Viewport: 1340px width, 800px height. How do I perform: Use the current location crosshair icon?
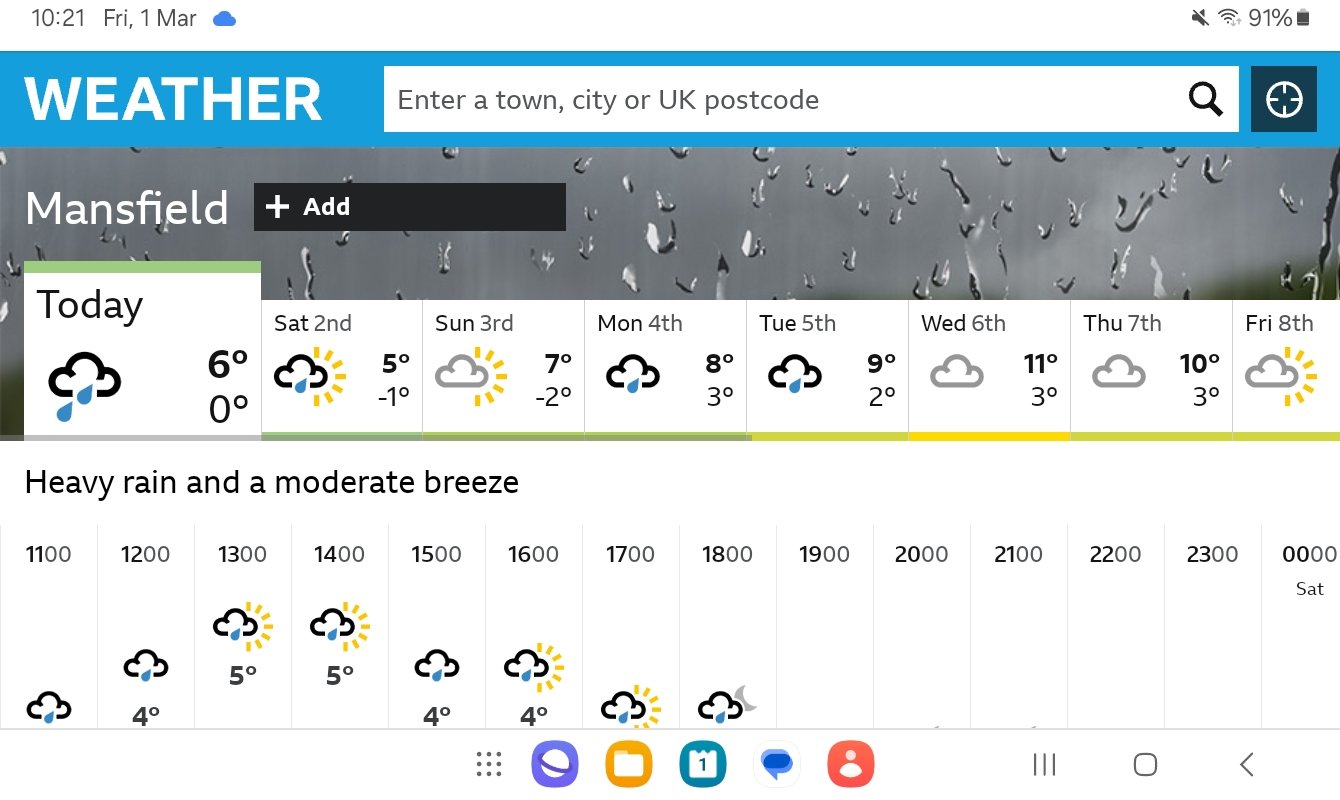(1284, 99)
